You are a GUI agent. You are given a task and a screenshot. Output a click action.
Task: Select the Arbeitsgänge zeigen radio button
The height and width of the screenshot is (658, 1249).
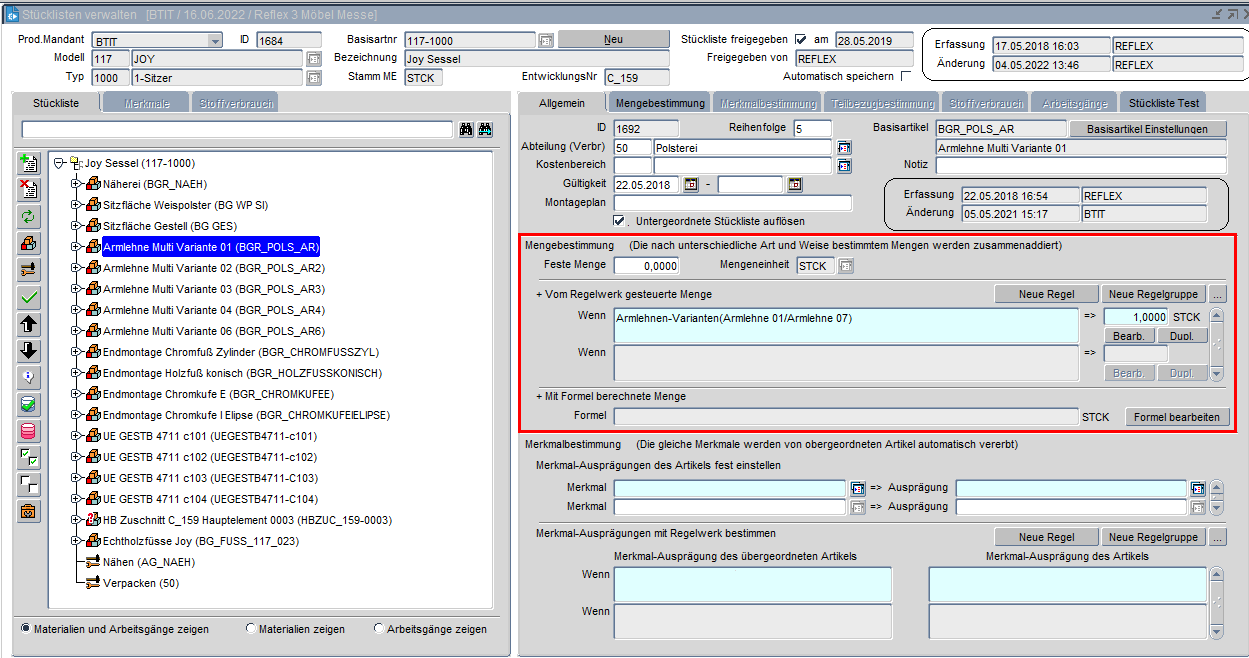[379, 629]
